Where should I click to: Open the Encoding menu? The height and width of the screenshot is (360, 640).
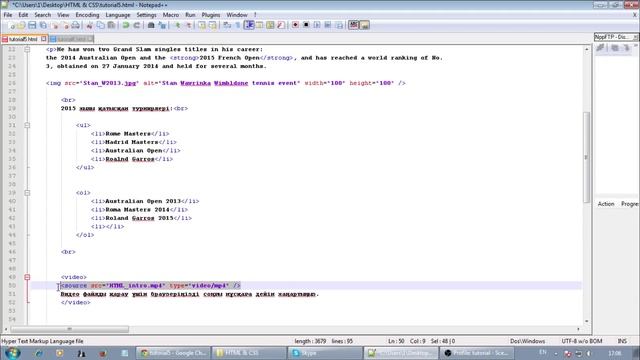click(x=87, y=15)
